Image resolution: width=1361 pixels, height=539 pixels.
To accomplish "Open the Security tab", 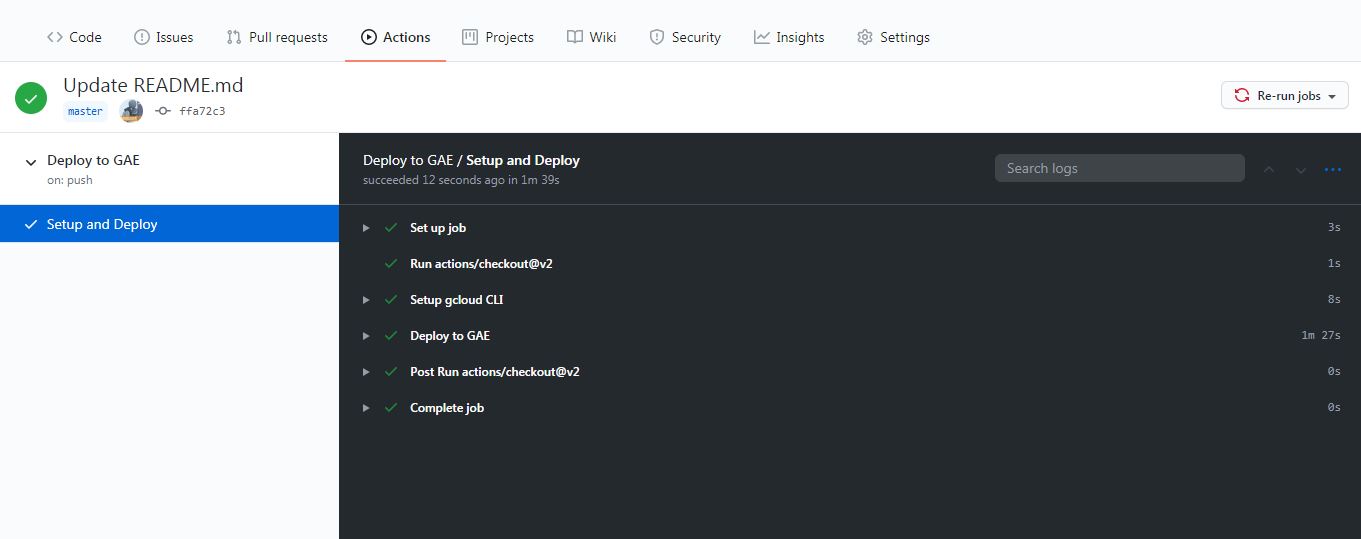I will [685, 37].
